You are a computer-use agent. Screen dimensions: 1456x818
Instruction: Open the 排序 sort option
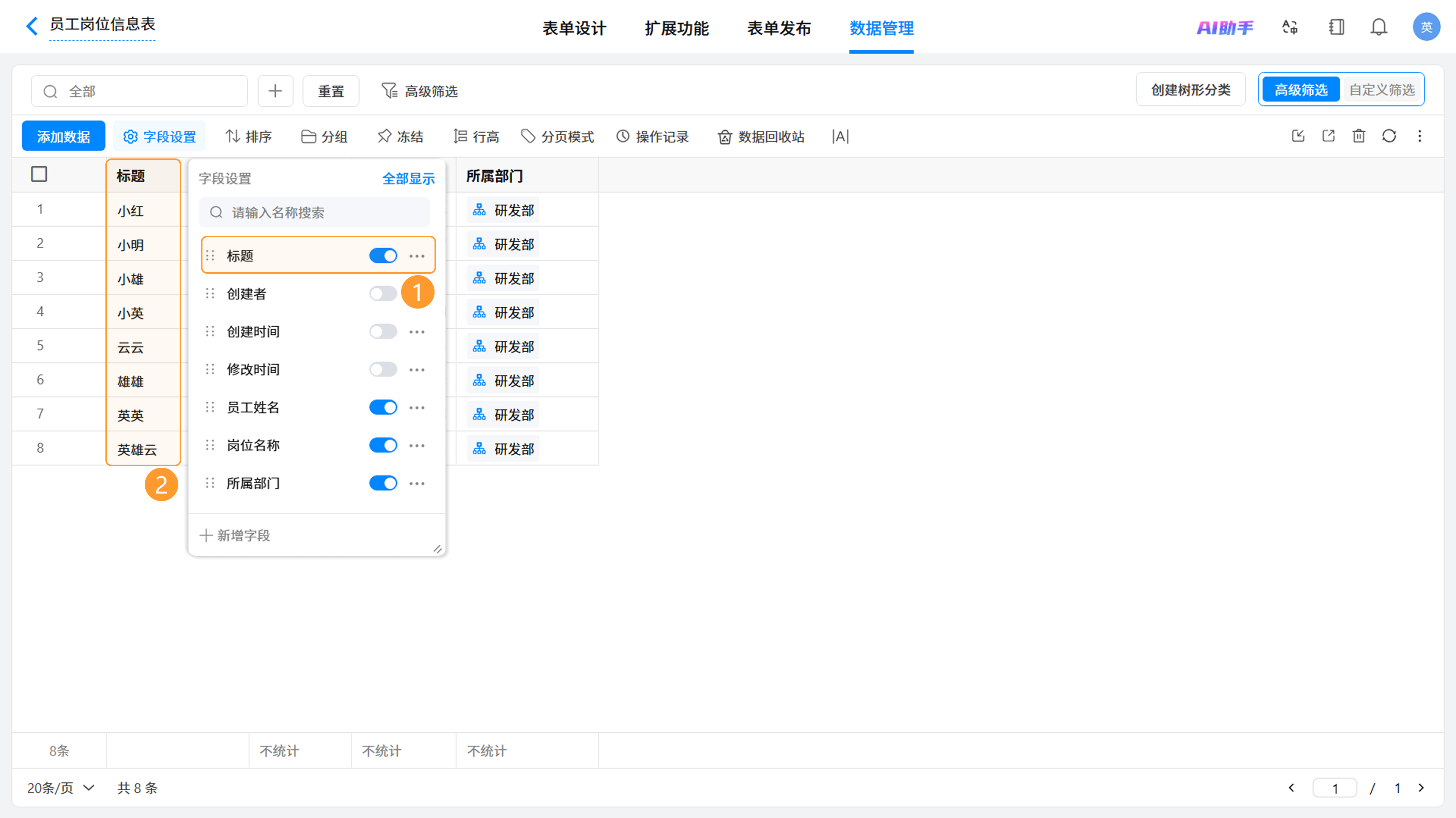[x=249, y=136]
